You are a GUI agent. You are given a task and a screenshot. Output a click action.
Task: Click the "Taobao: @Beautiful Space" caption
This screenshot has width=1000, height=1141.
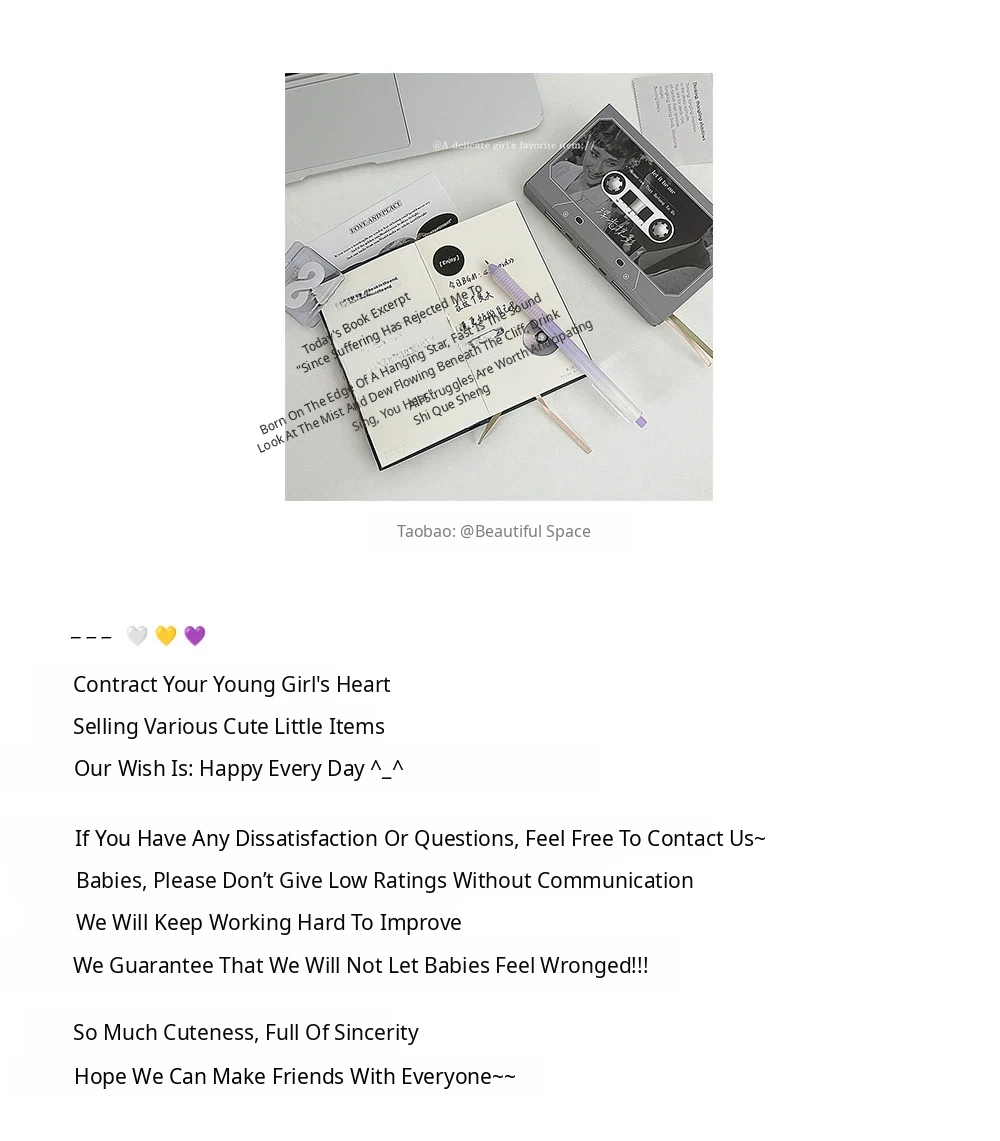click(x=494, y=531)
